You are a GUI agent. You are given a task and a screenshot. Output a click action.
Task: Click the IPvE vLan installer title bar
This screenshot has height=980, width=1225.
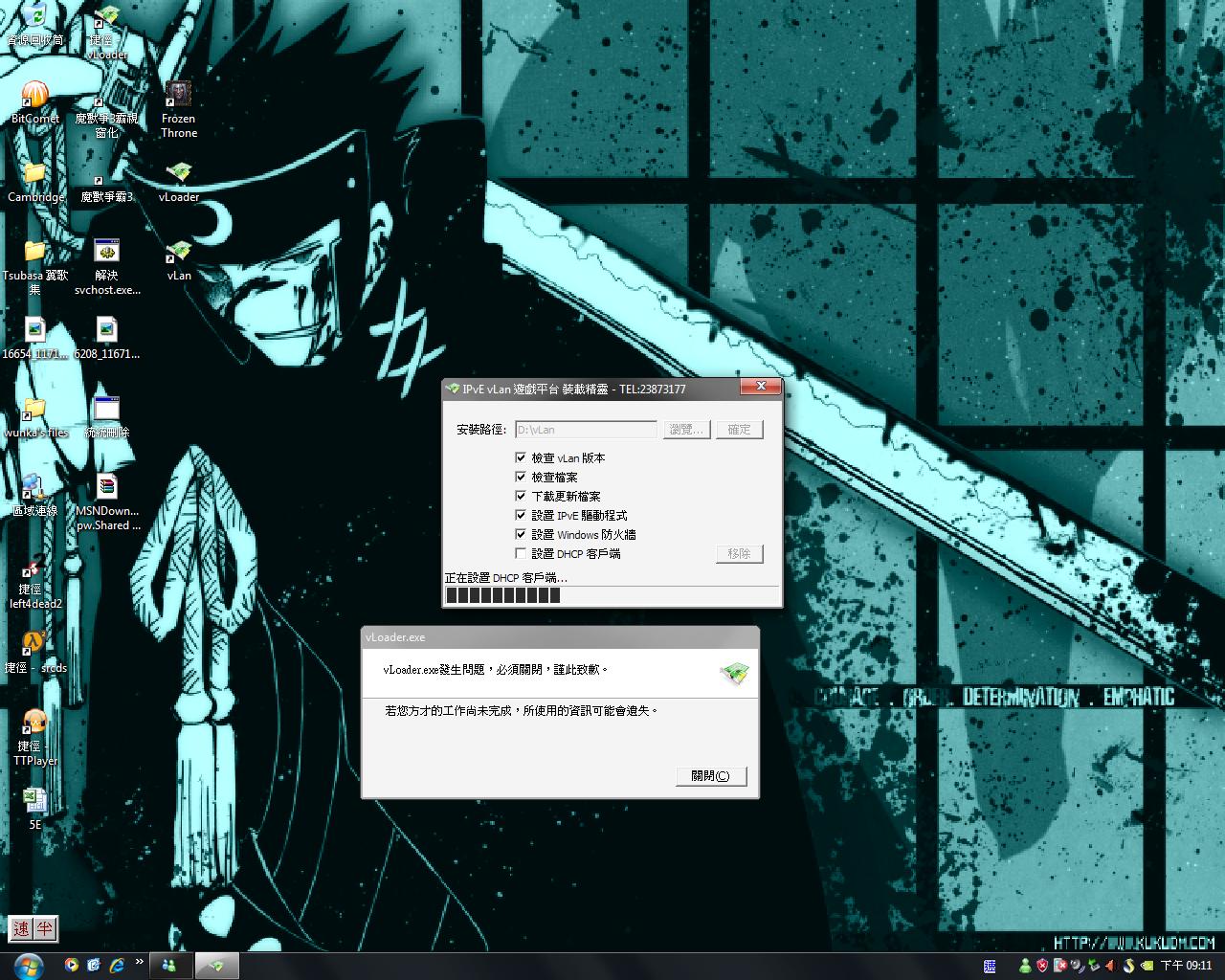(x=612, y=389)
